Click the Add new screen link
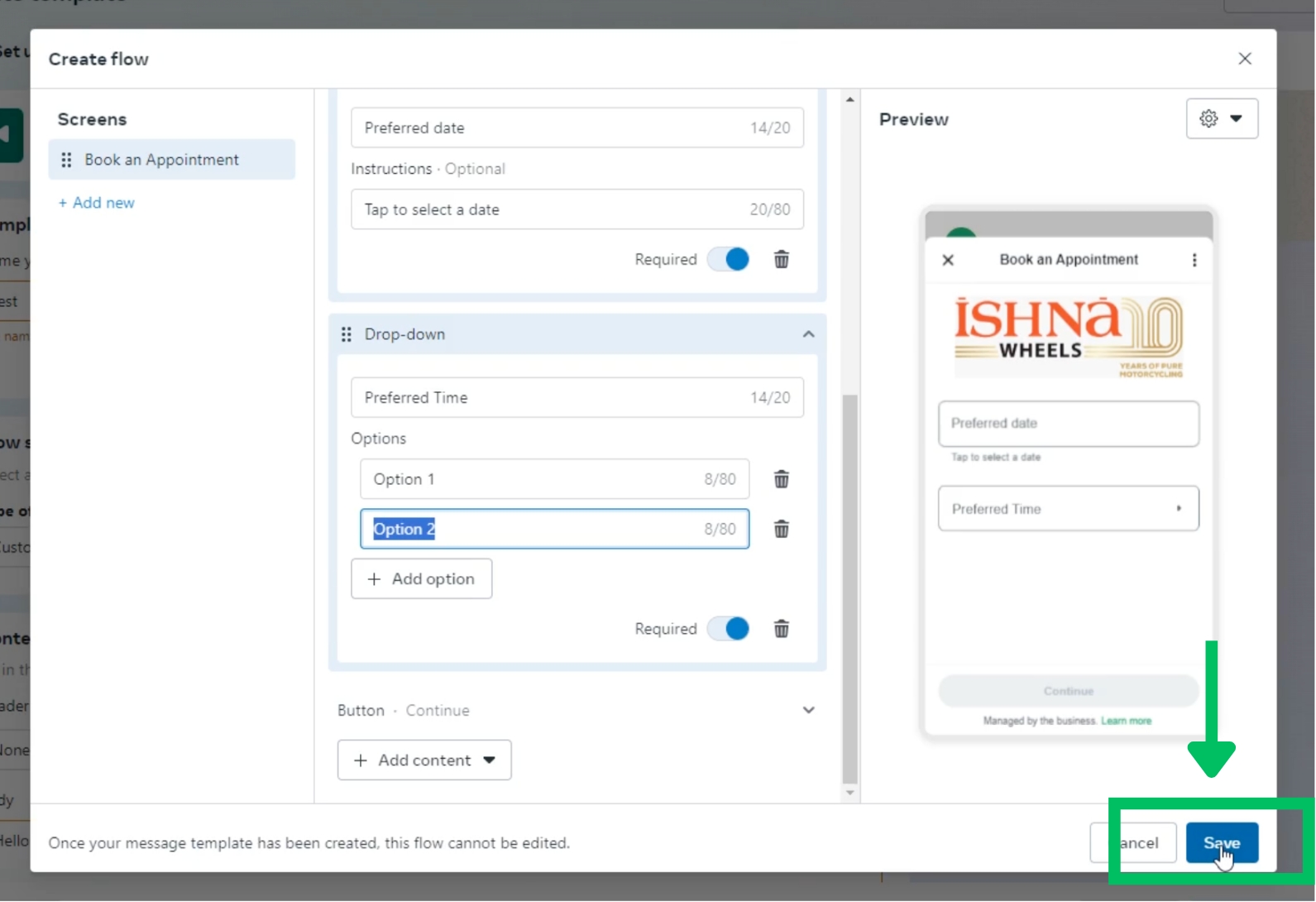1316x902 pixels. 97,203
